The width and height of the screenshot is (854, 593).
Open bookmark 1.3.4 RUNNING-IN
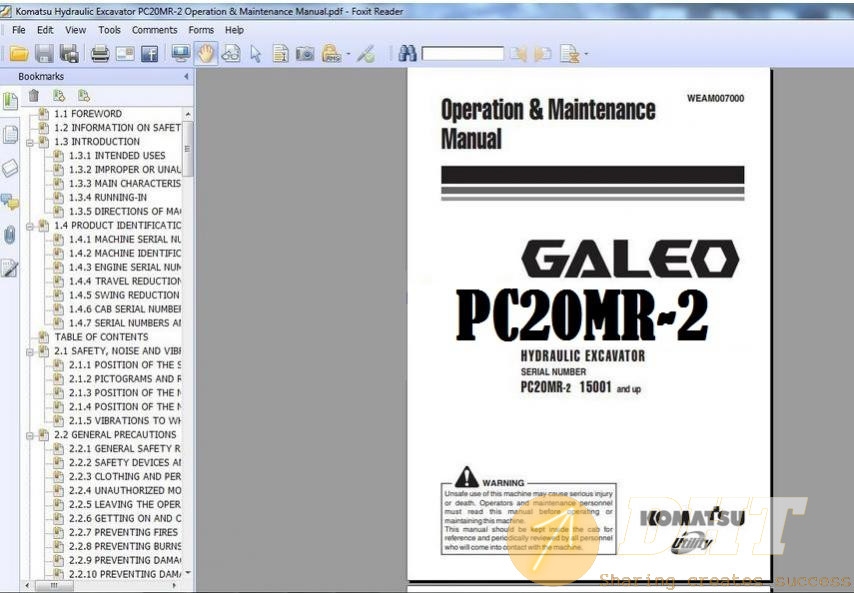tap(107, 198)
